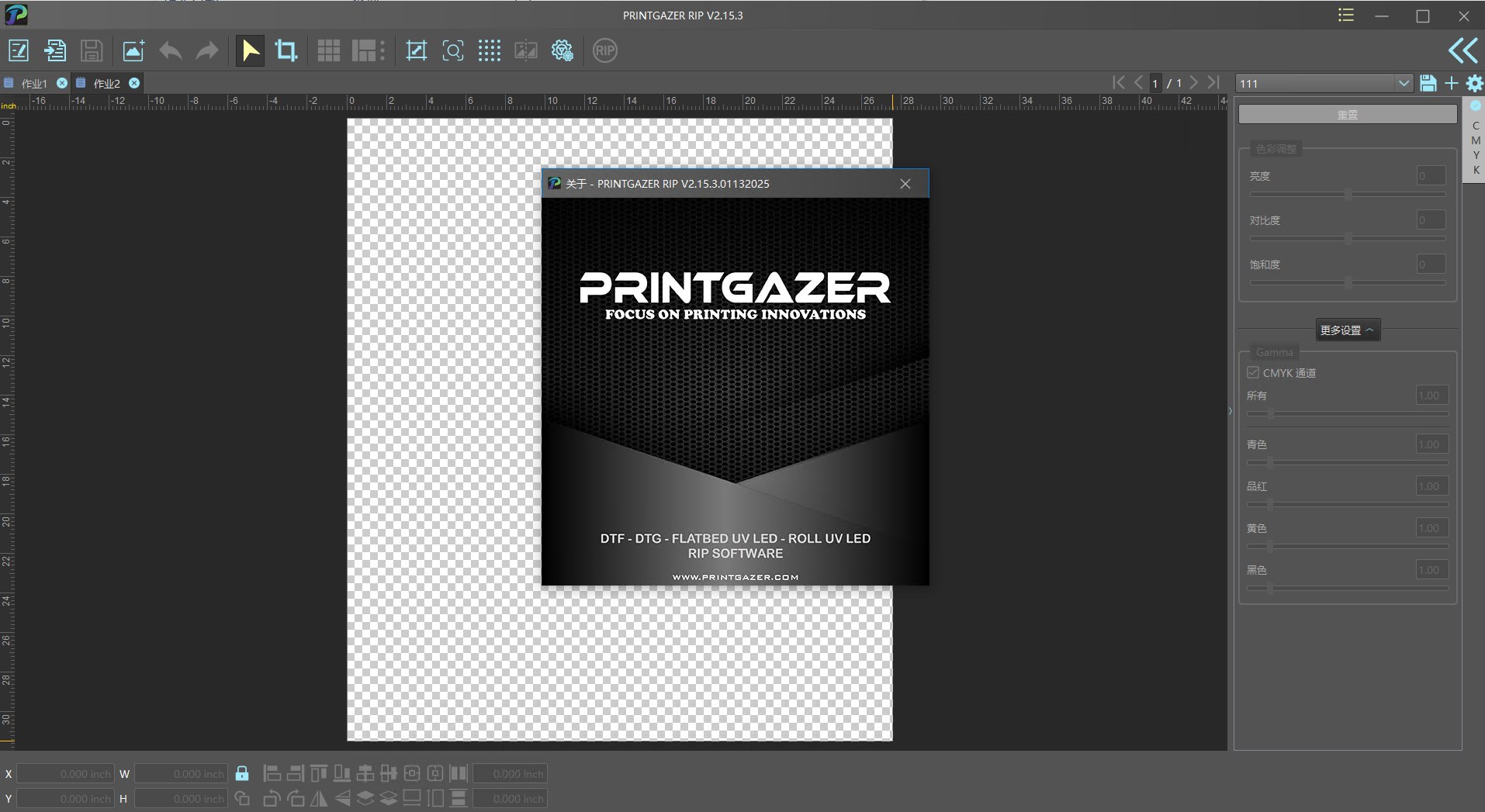Go to the next page

pos(1193,82)
